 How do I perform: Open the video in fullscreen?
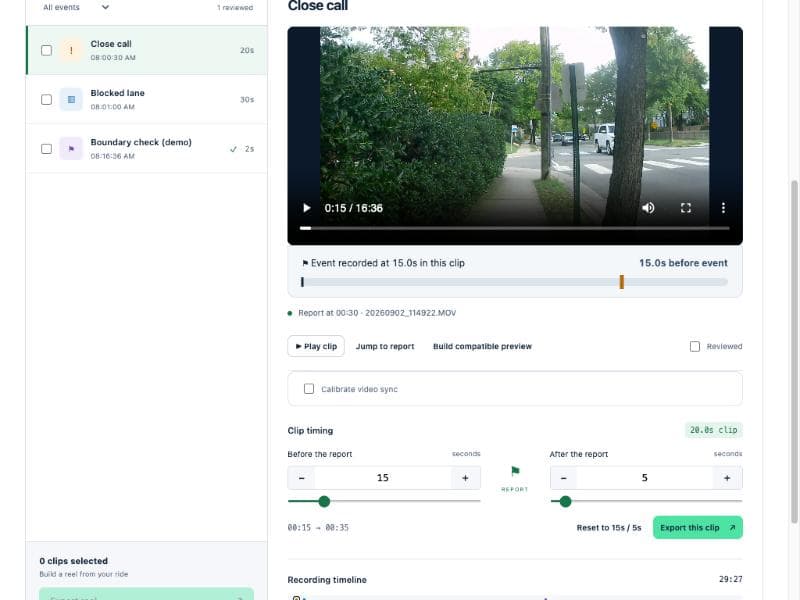coord(686,208)
